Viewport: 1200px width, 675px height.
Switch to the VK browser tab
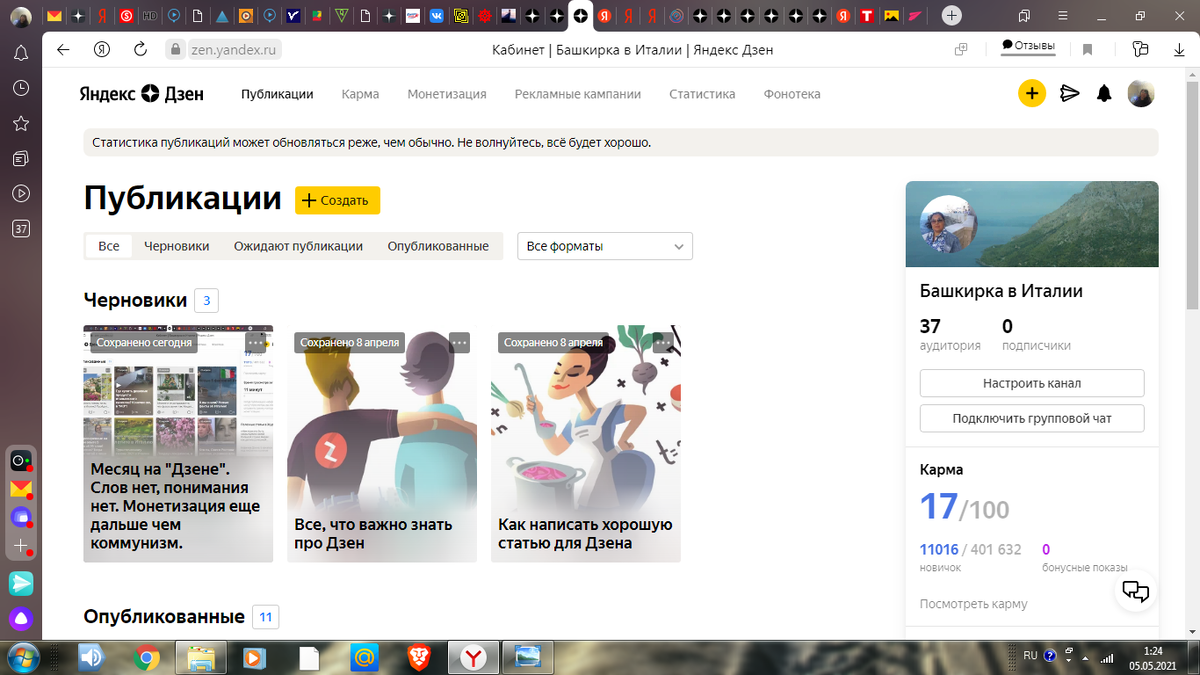437,16
